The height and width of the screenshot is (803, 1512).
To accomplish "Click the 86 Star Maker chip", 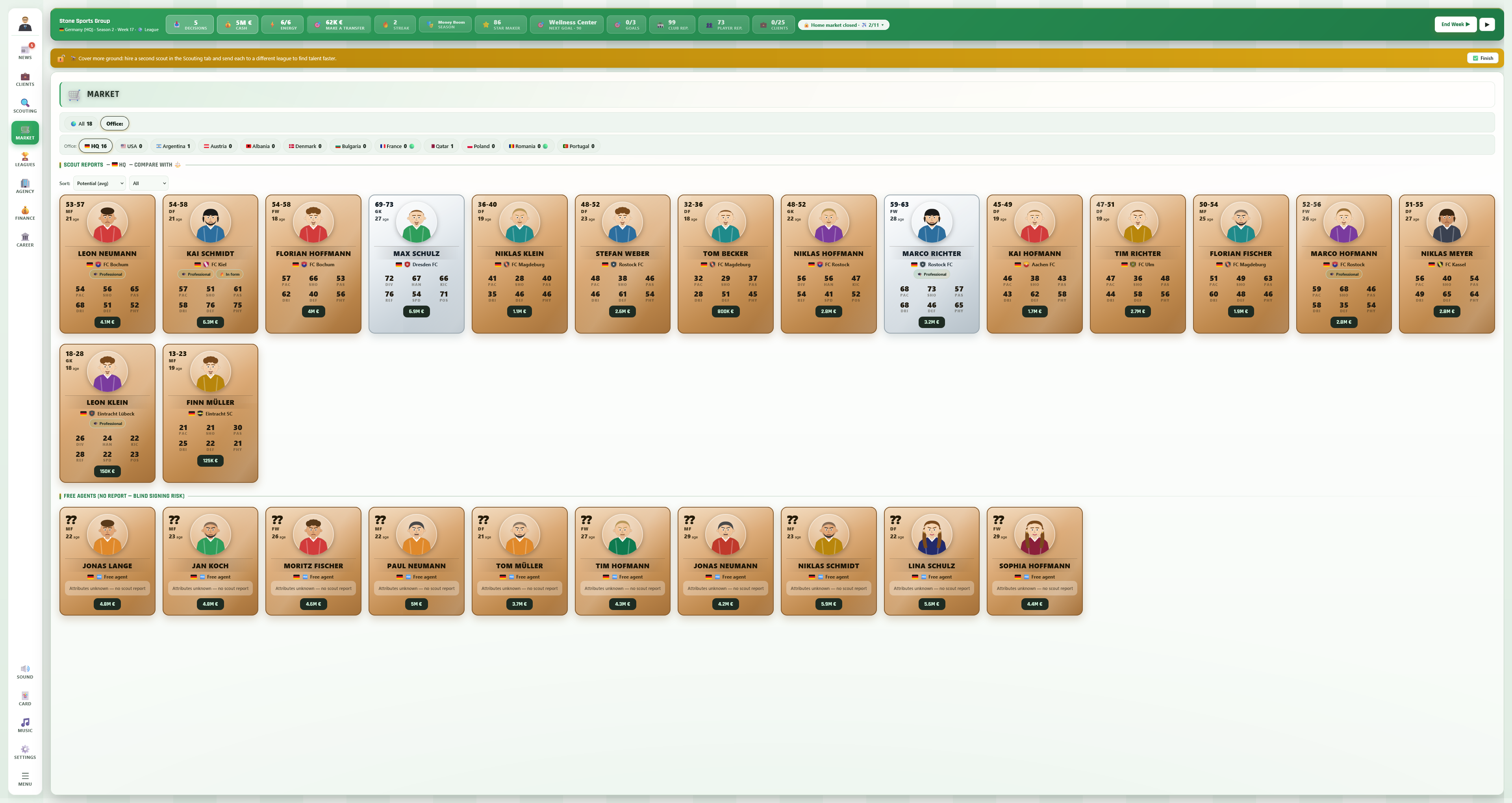I will point(501,25).
